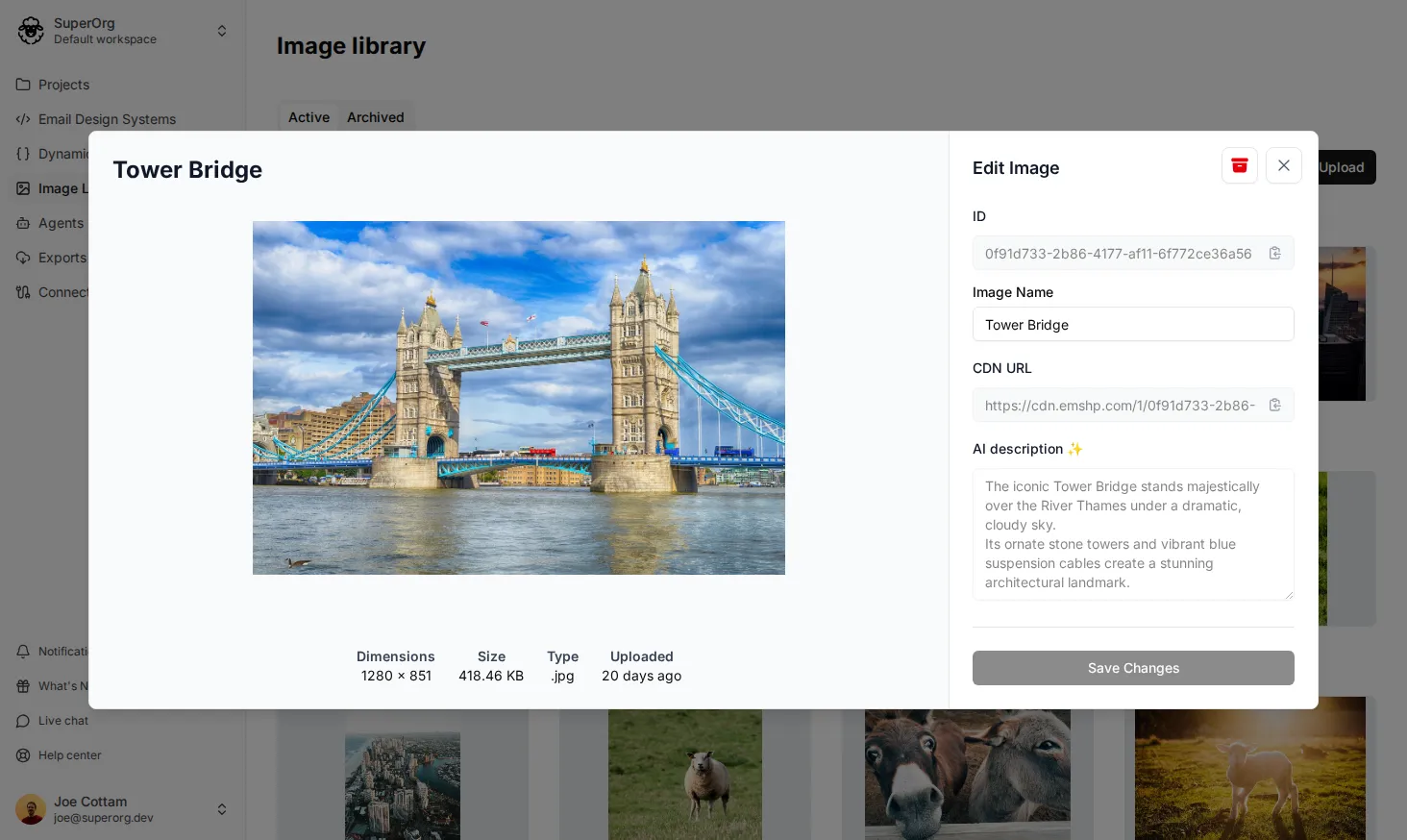Screen dimensions: 1407x840
Task: Click the Agents robot icon
Action: pyautogui.click(x=23, y=223)
